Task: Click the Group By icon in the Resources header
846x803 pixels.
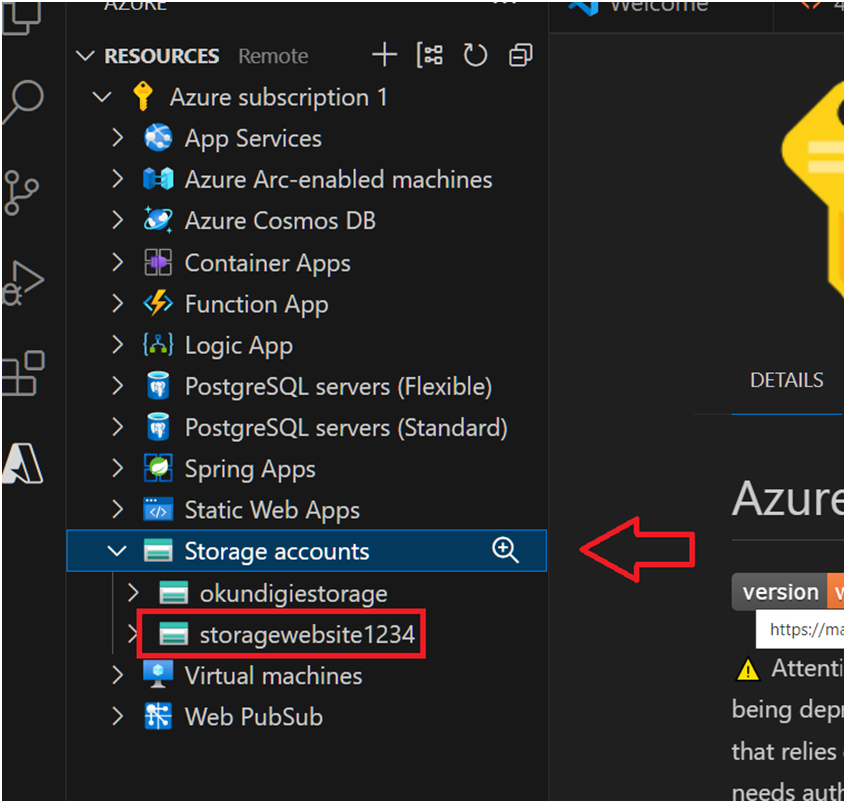Action: [429, 55]
